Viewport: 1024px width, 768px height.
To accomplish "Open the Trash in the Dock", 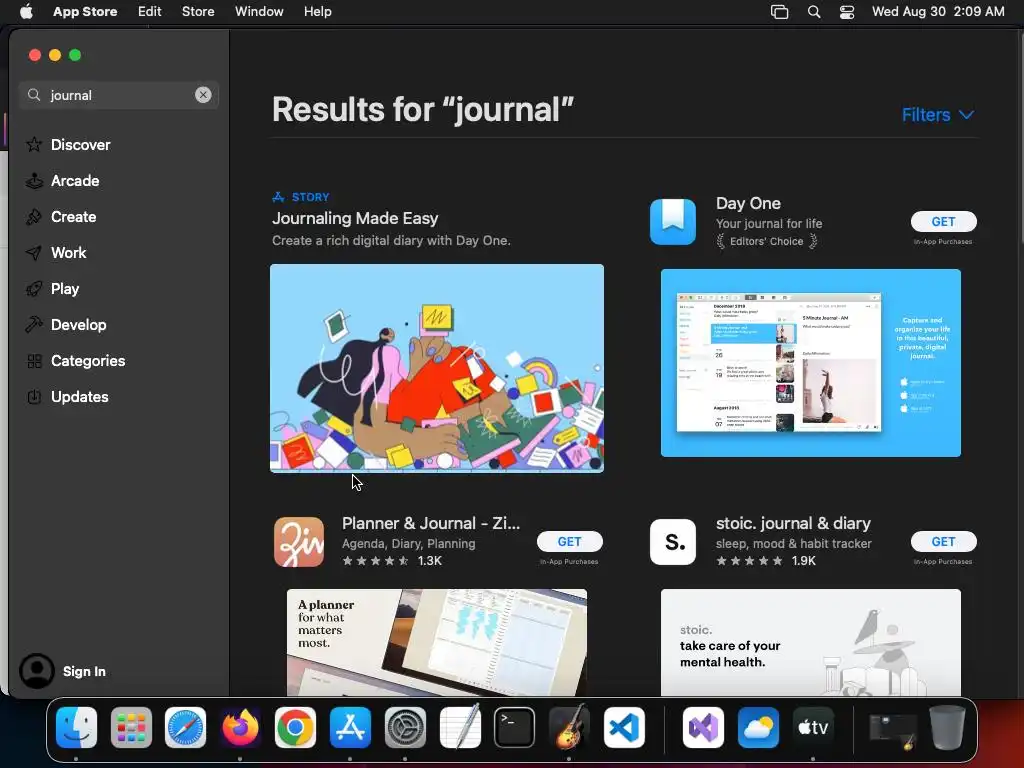I will point(948,727).
